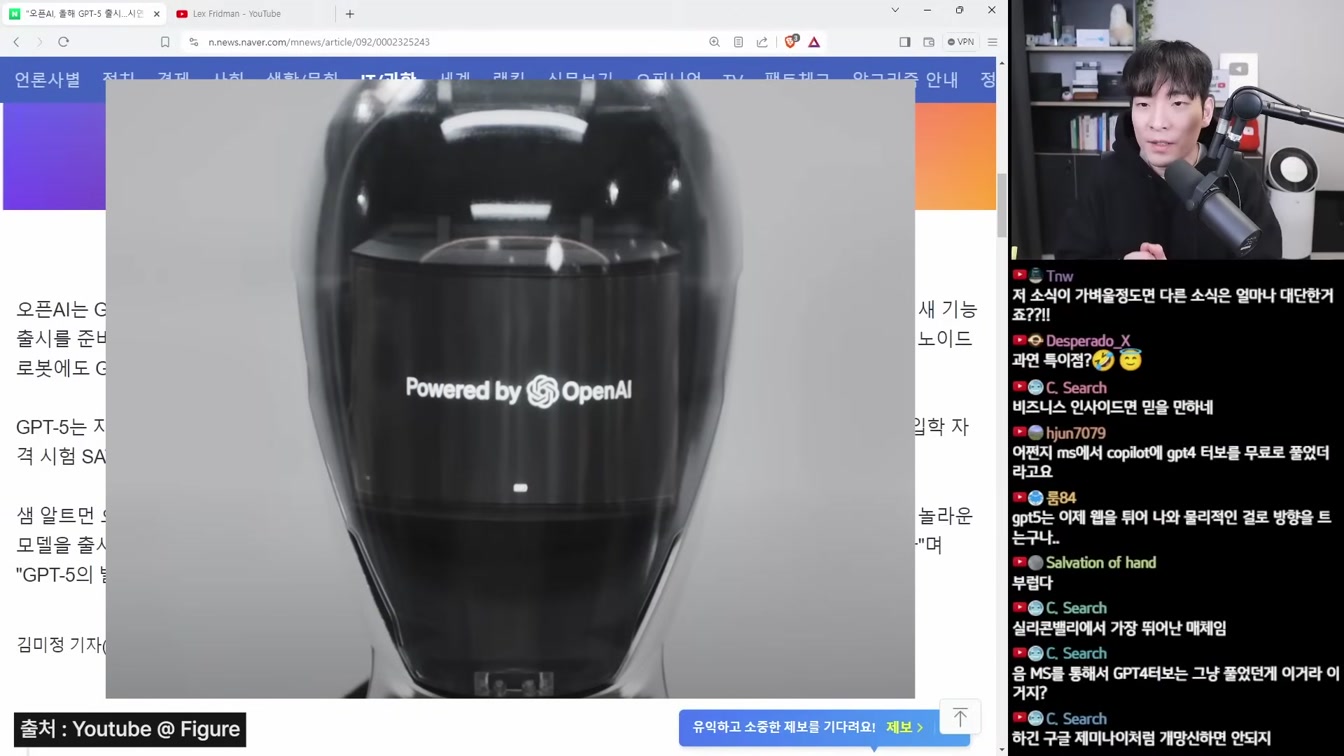This screenshot has height=756, width=1344.
Task: Open Brave Rewards triangle icon
Action: point(814,42)
